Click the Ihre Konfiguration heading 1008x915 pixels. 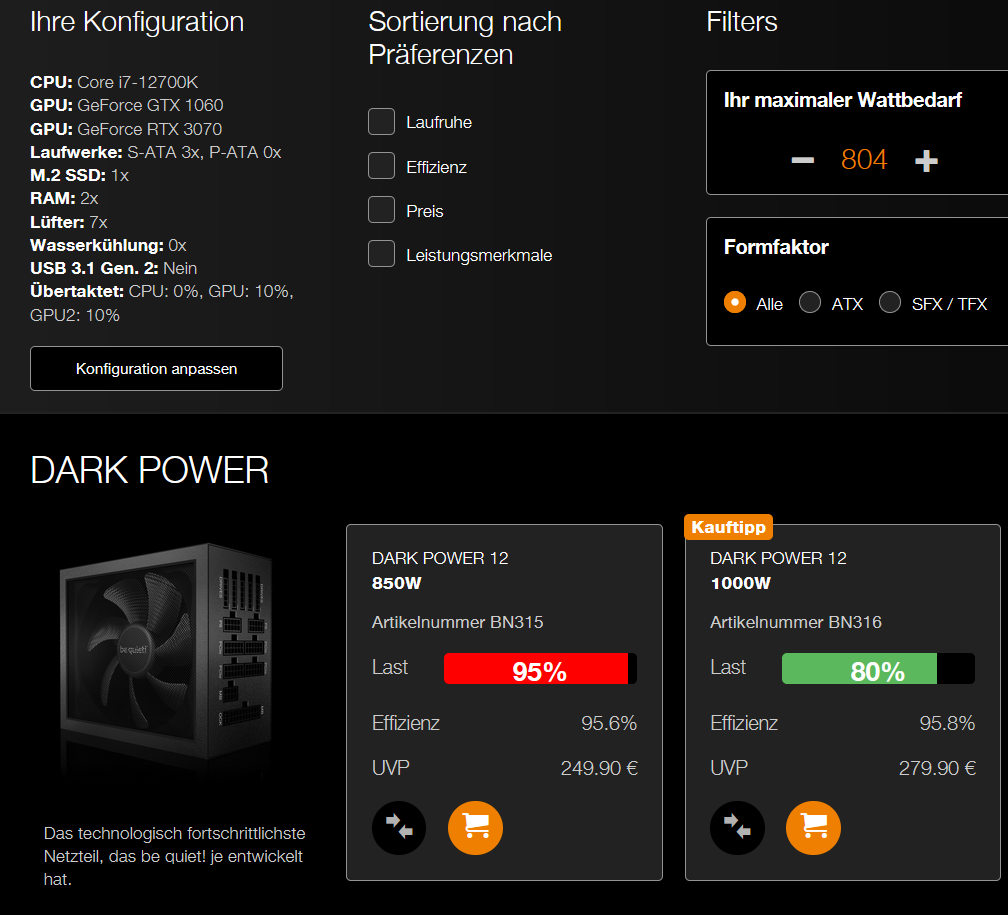(x=137, y=23)
